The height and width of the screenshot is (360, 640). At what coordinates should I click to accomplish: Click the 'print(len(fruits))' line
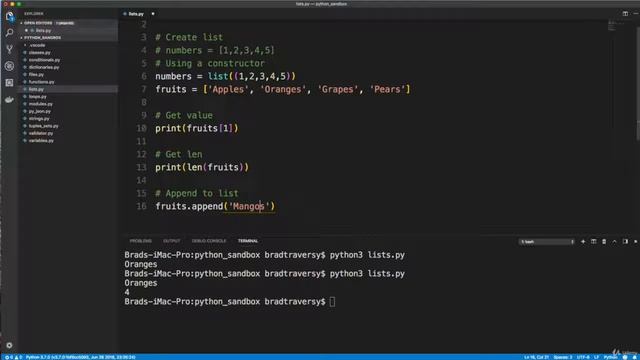tap(202, 167)
